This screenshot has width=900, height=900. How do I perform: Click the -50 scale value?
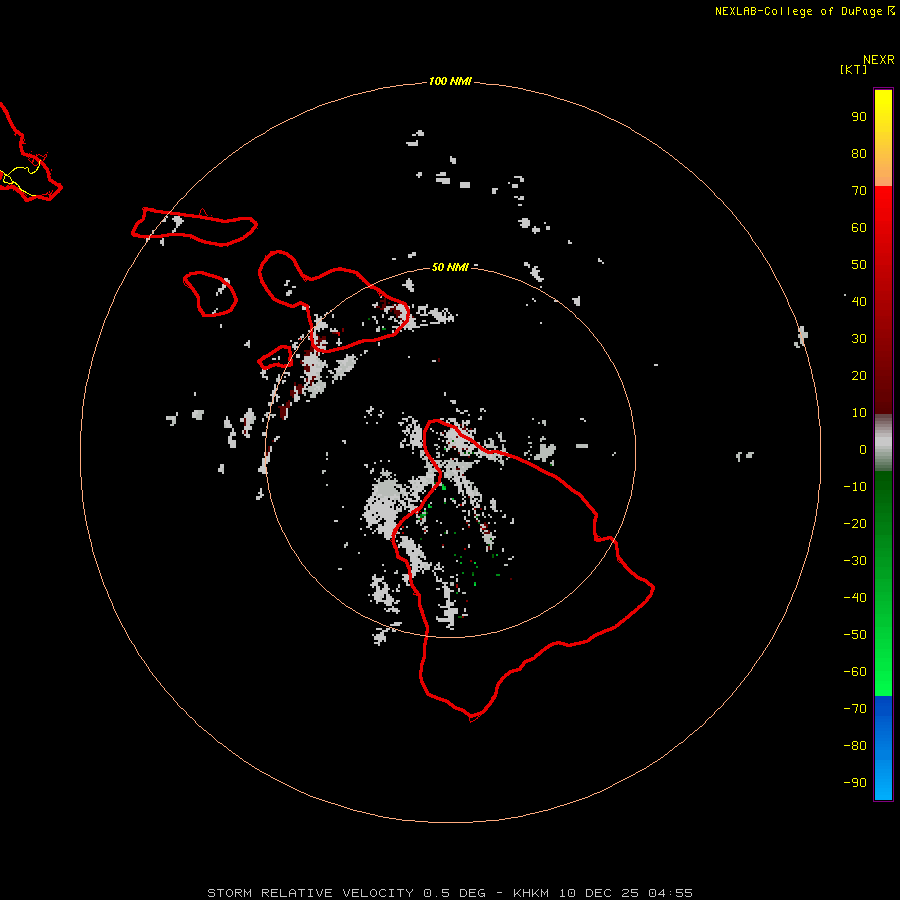point(855,635)
